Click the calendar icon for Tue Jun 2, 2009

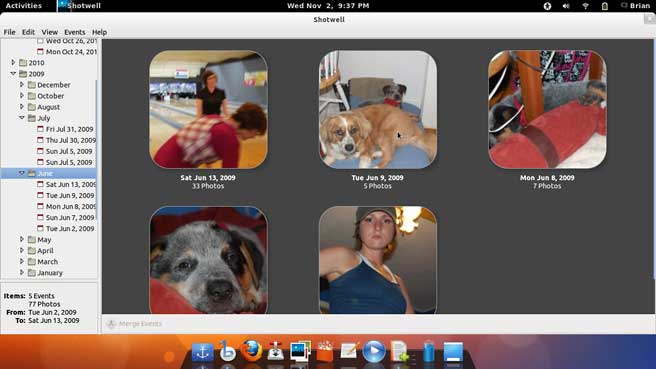[x=40, y=228]
